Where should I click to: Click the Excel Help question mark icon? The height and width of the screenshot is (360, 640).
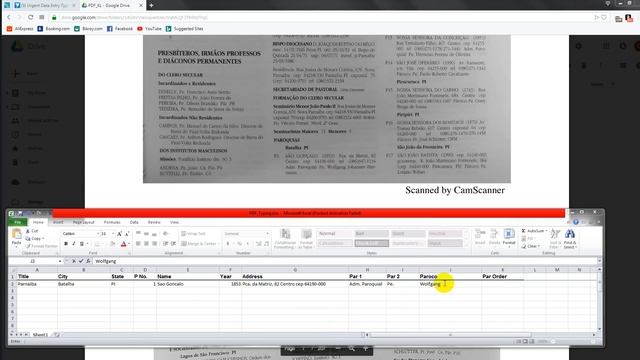(576, 222)
